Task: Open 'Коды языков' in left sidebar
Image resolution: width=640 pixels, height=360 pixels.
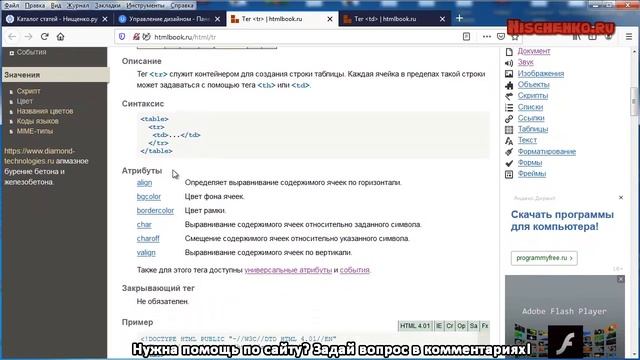Action: click(38, 121)
